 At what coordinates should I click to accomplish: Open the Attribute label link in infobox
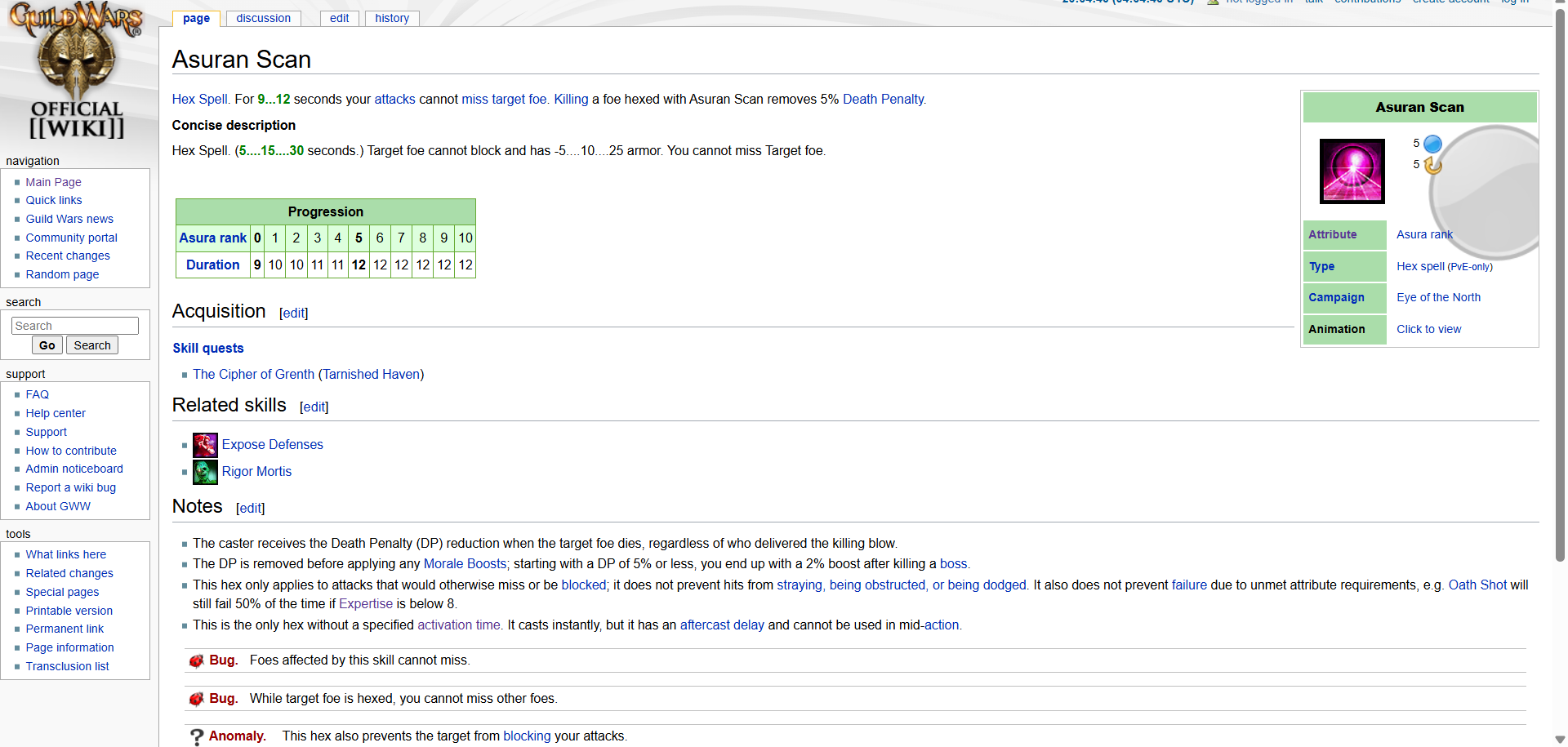click(1332, 234)
